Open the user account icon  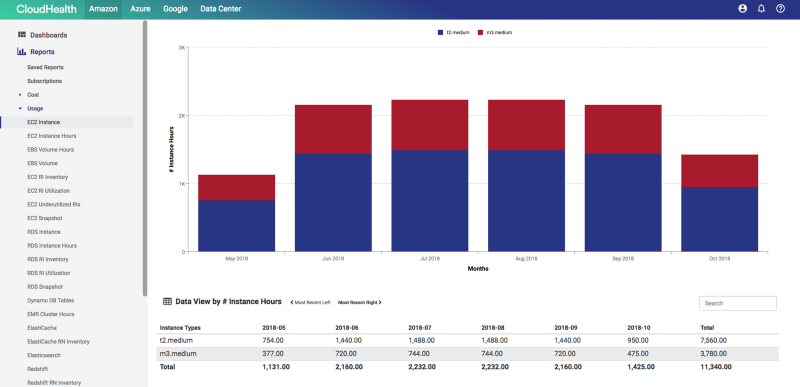coord(743,9)
